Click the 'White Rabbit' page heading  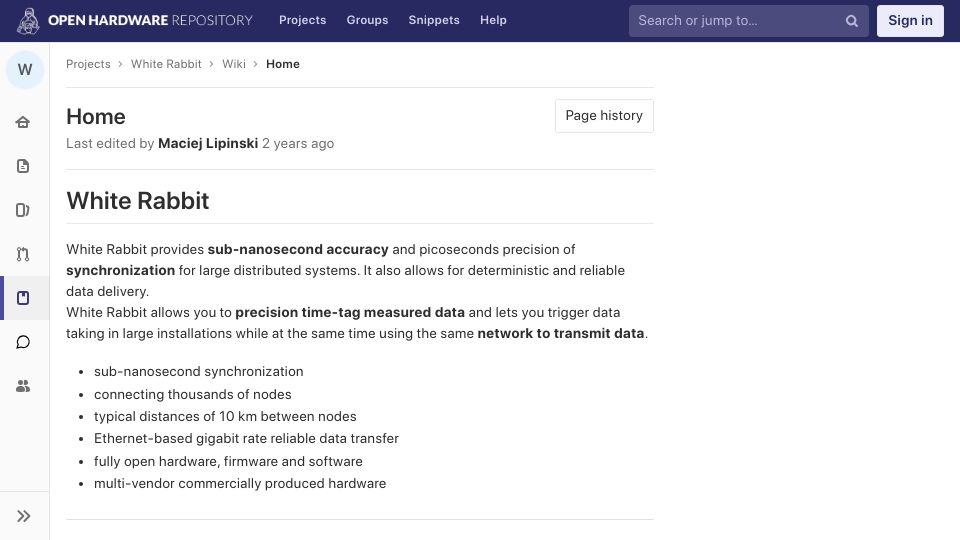click(x=138, y=201)
